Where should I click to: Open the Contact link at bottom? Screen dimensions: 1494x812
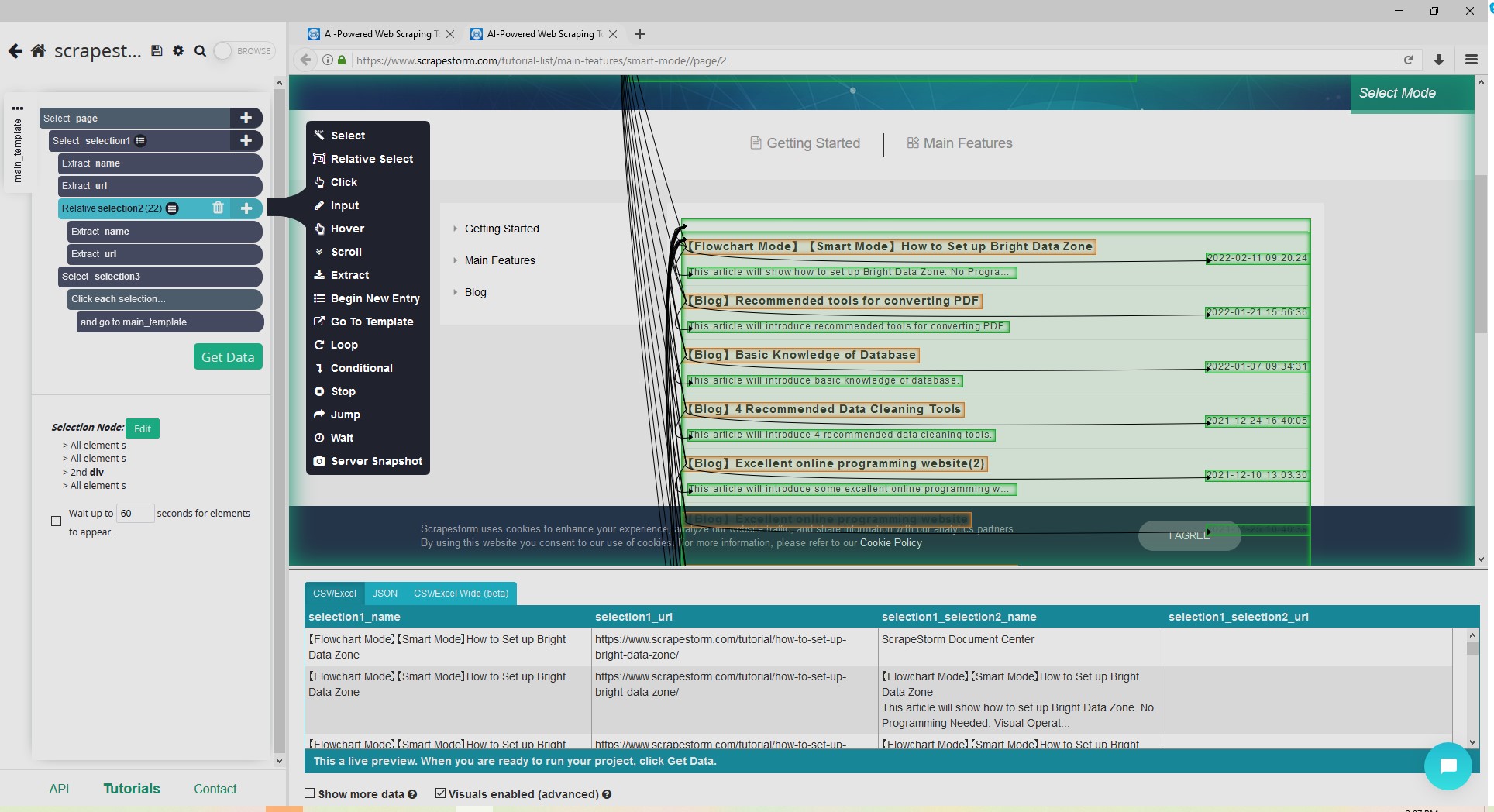[x=215, y=789]
